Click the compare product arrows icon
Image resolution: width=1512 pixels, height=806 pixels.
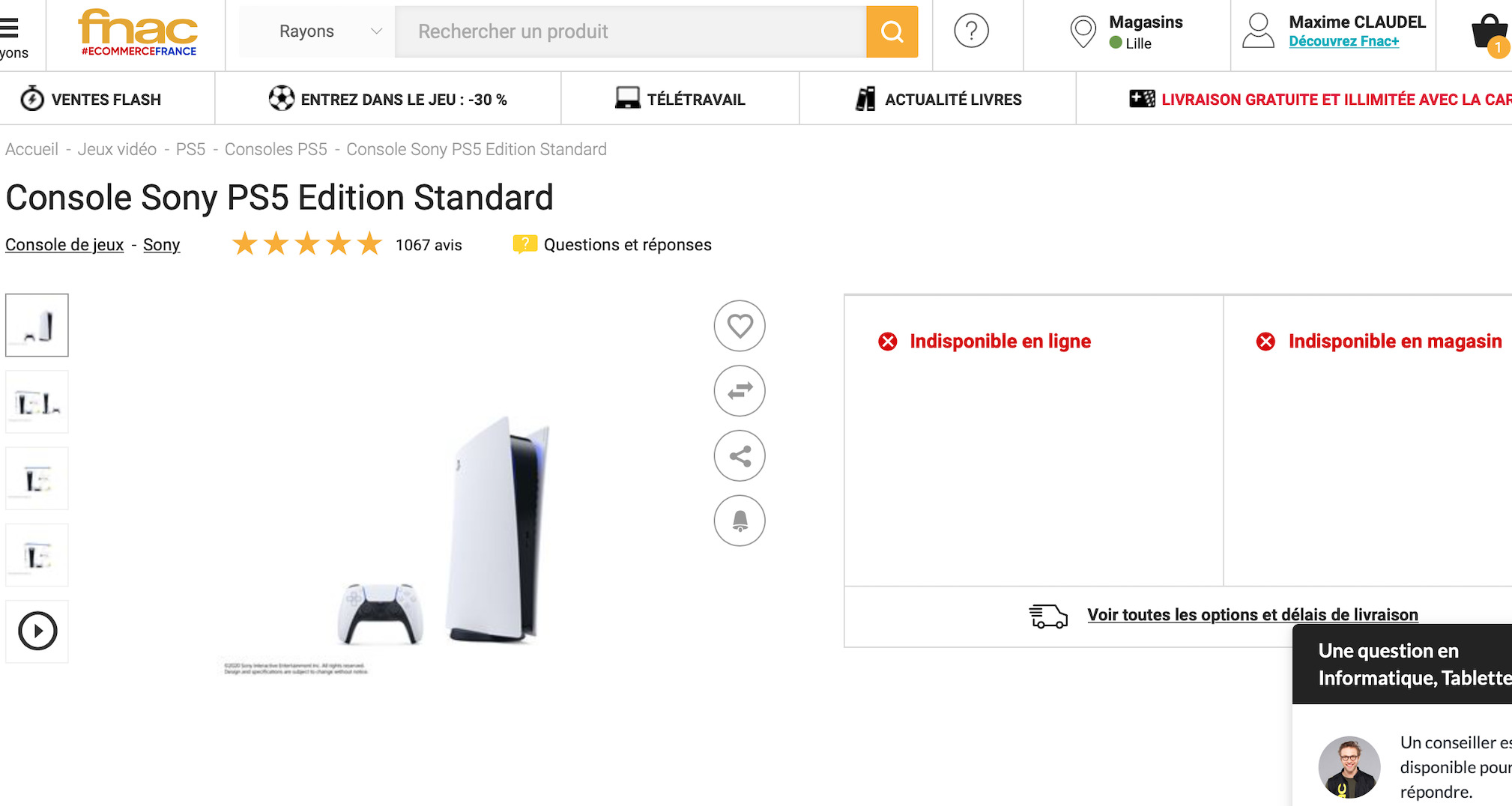tap(740, 390)
